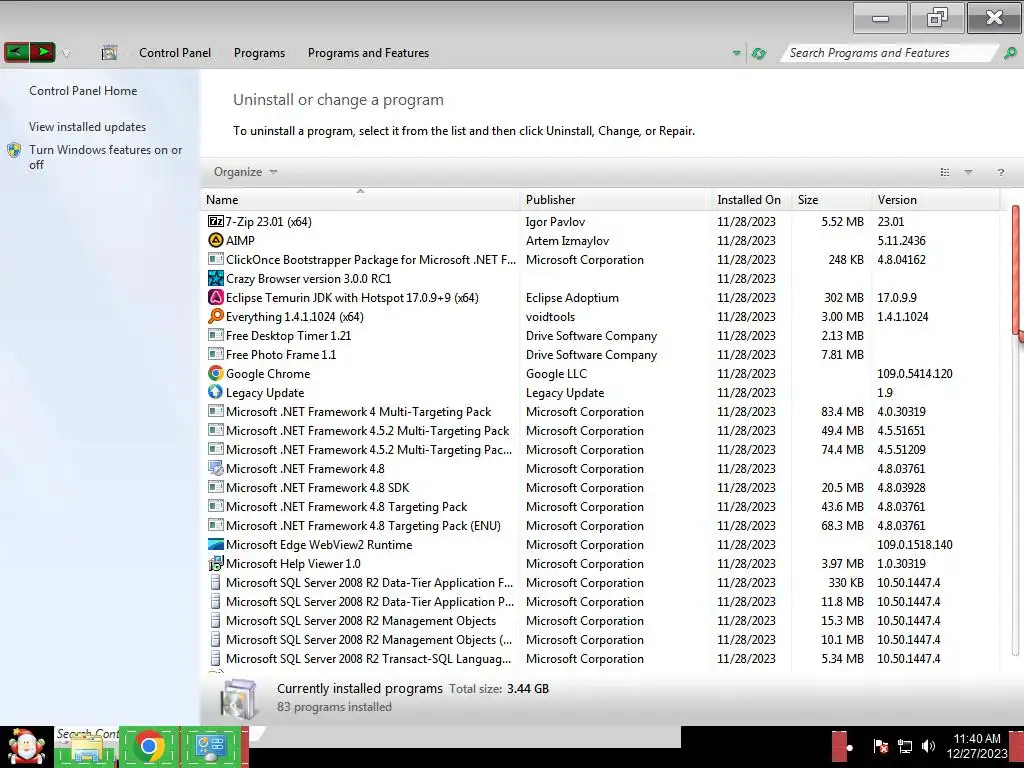Open help with the question mark icon
The image size is (1024, 768).
(1000, 172)
